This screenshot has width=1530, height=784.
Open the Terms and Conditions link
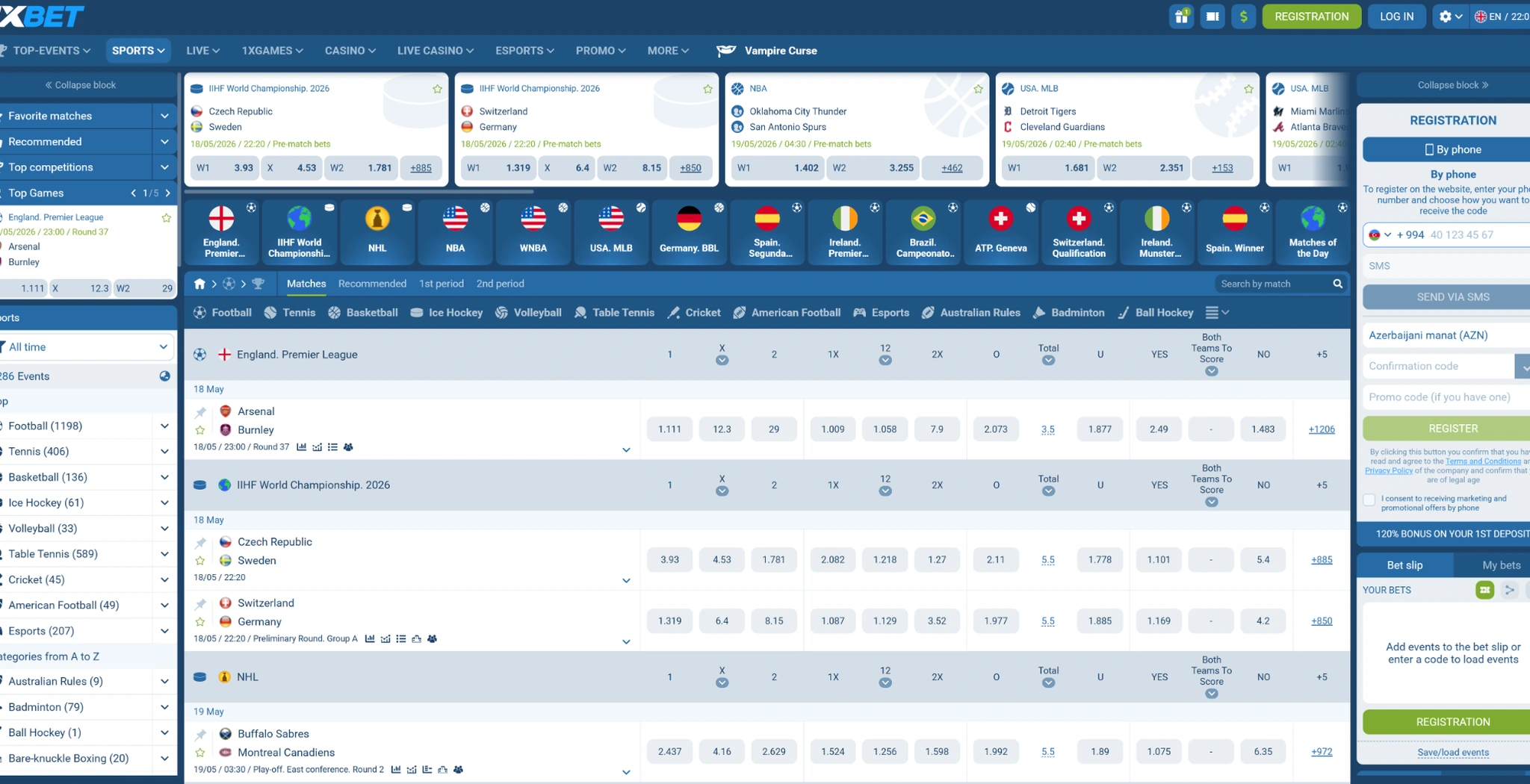pos(1483,461)
